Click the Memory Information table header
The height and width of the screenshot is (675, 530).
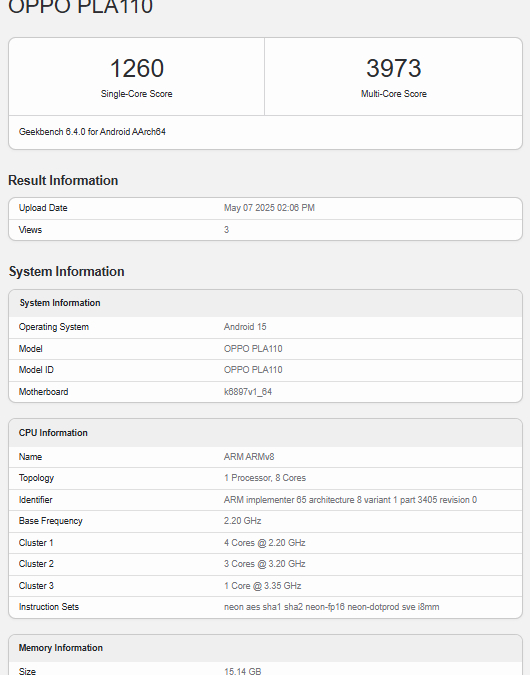[x=265, y=648]
